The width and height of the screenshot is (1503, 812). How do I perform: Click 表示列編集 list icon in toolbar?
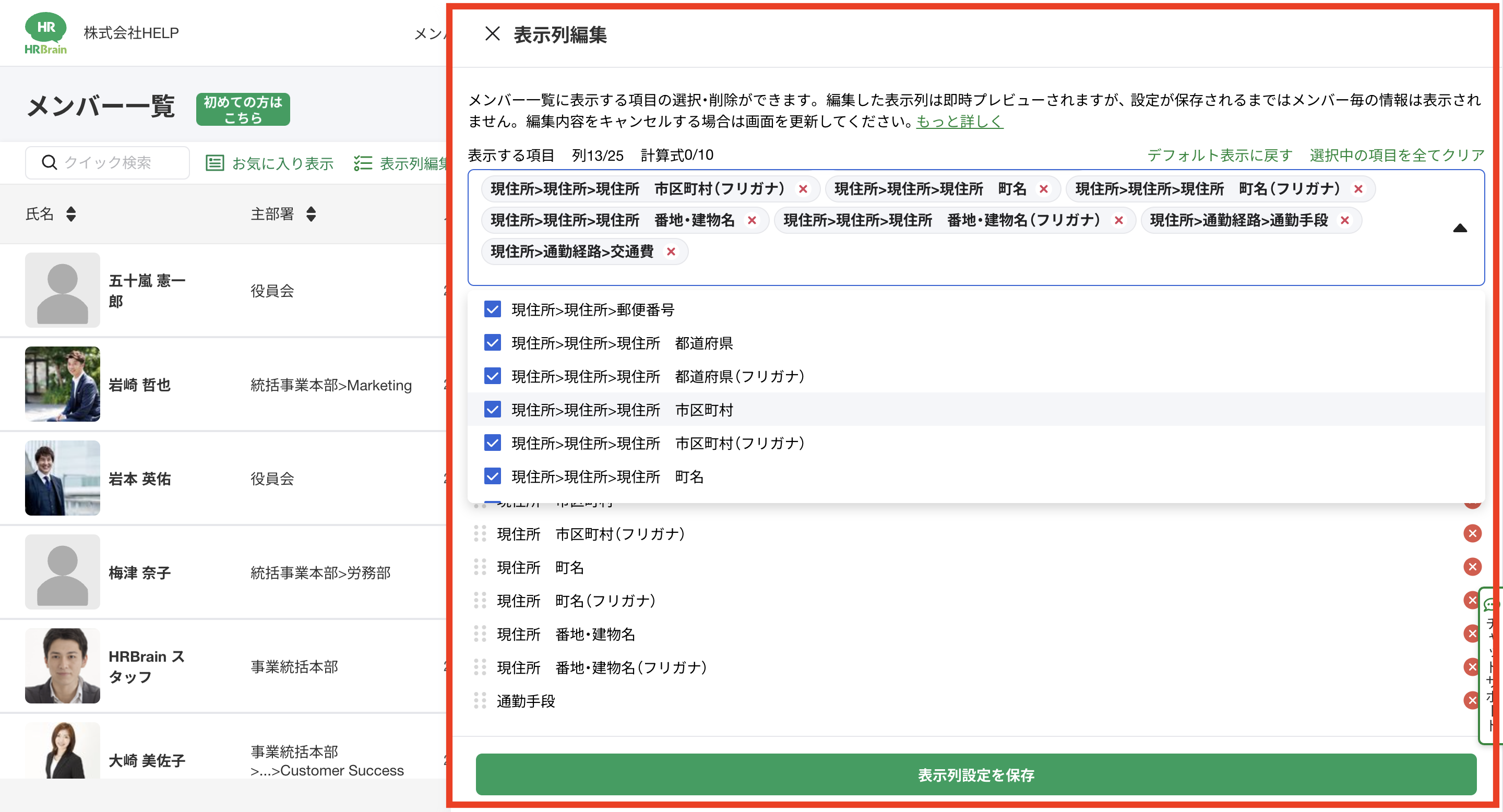click(363, 163)
